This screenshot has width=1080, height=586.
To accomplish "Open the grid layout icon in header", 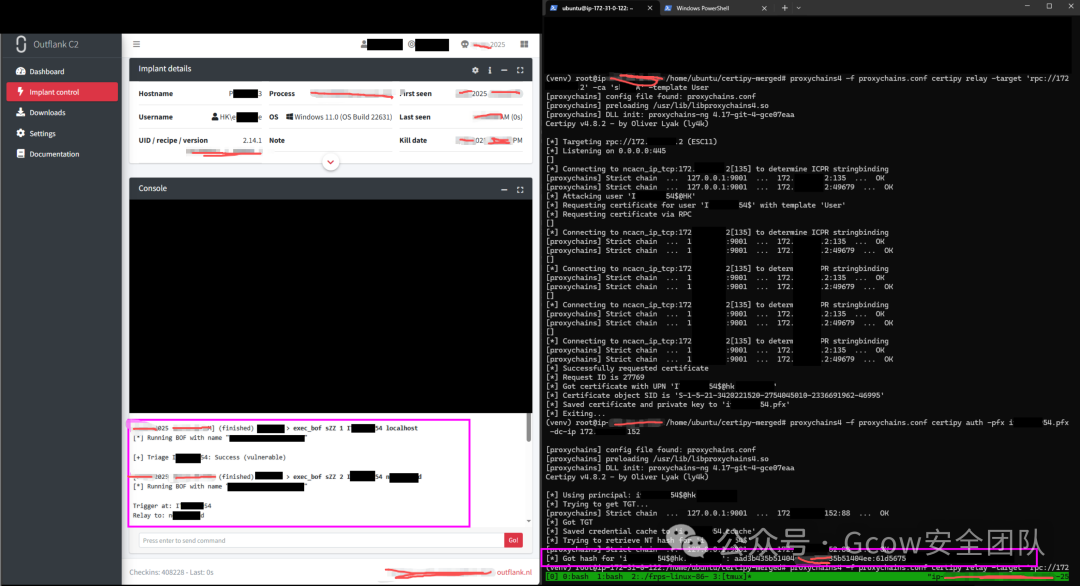I will tap(524, 44).
